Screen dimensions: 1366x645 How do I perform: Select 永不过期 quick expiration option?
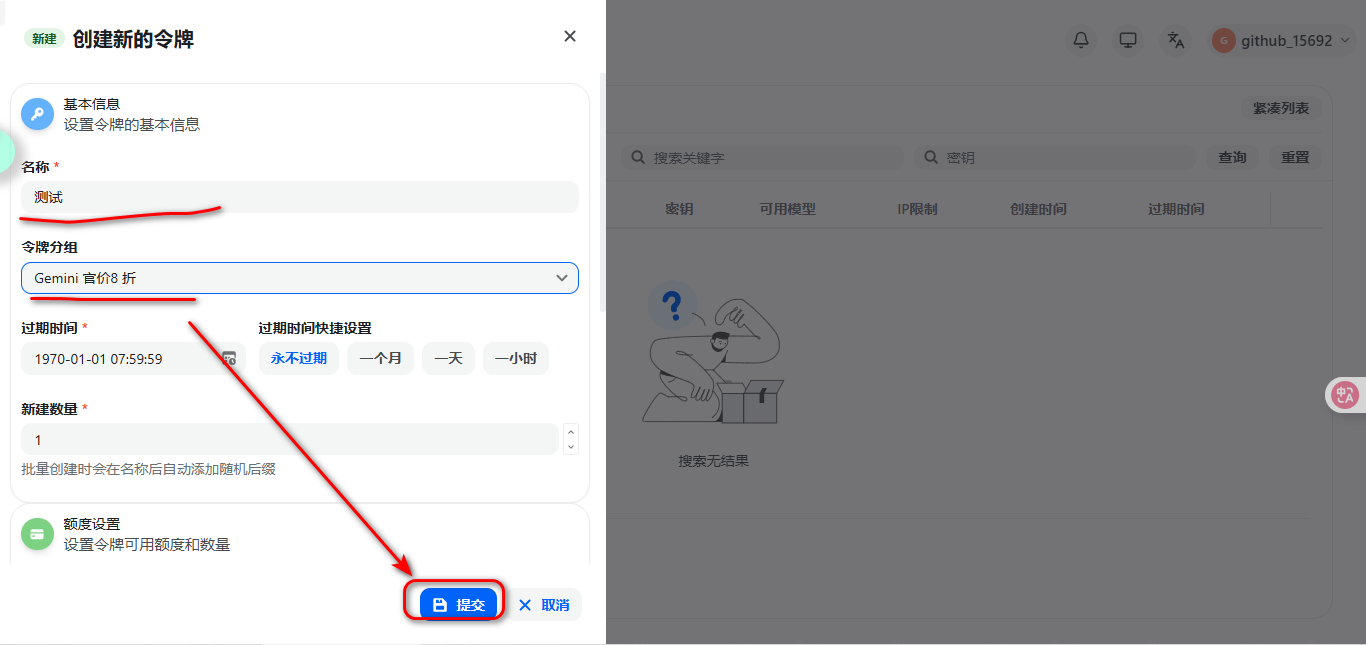[x=299, y=358]
